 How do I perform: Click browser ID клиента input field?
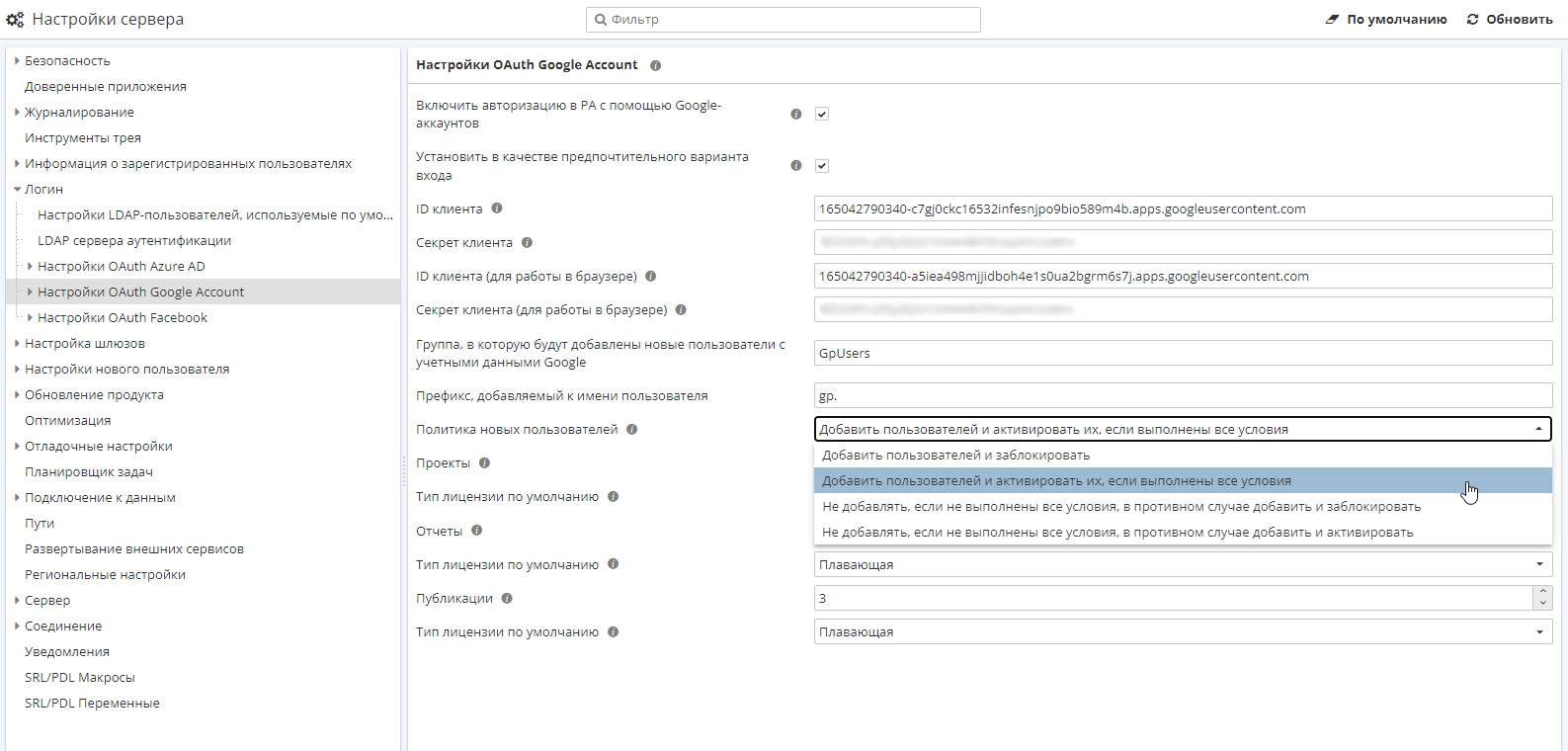coord(1183,276)
